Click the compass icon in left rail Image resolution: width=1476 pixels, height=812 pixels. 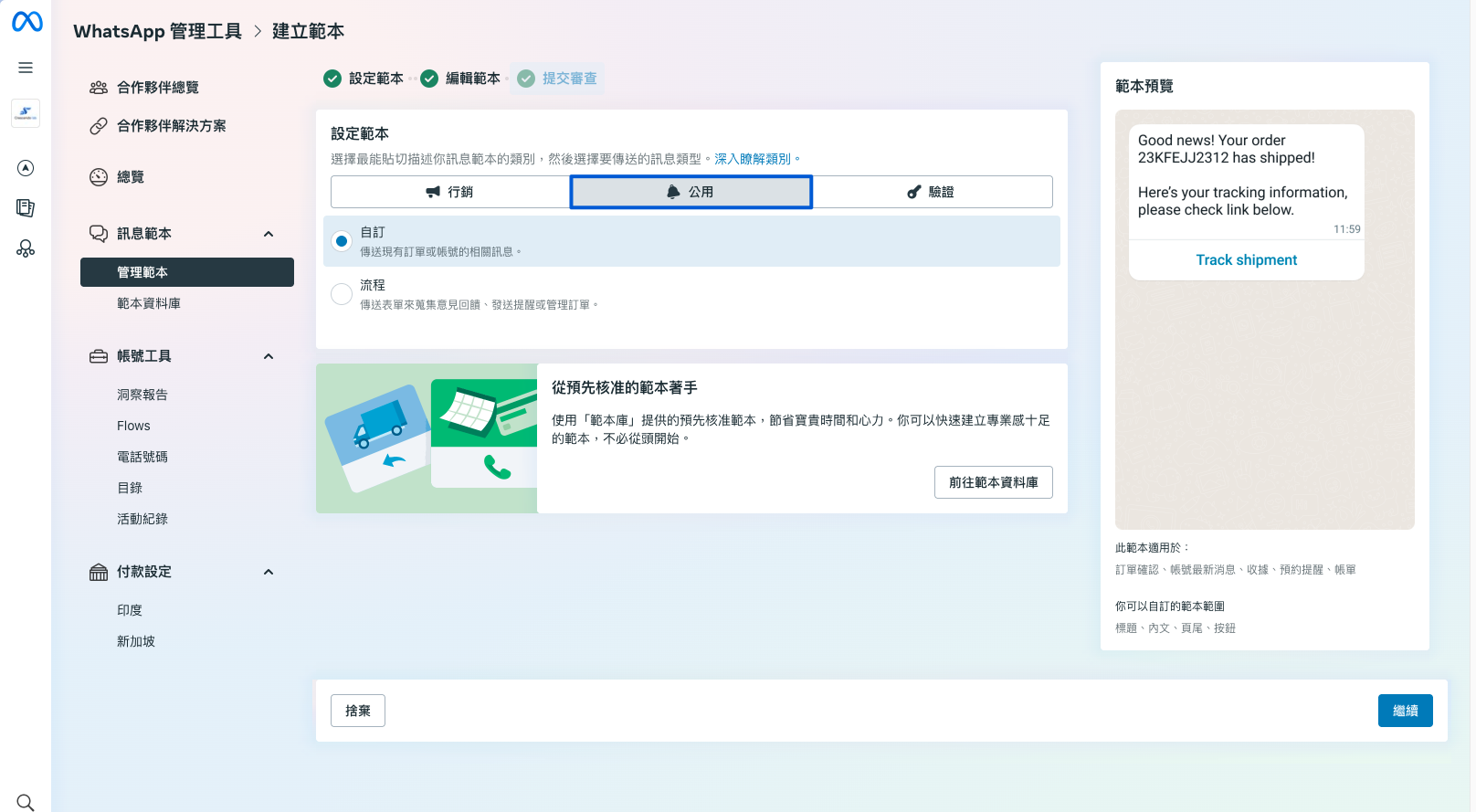pyautogui.click(x=26, y=168)
